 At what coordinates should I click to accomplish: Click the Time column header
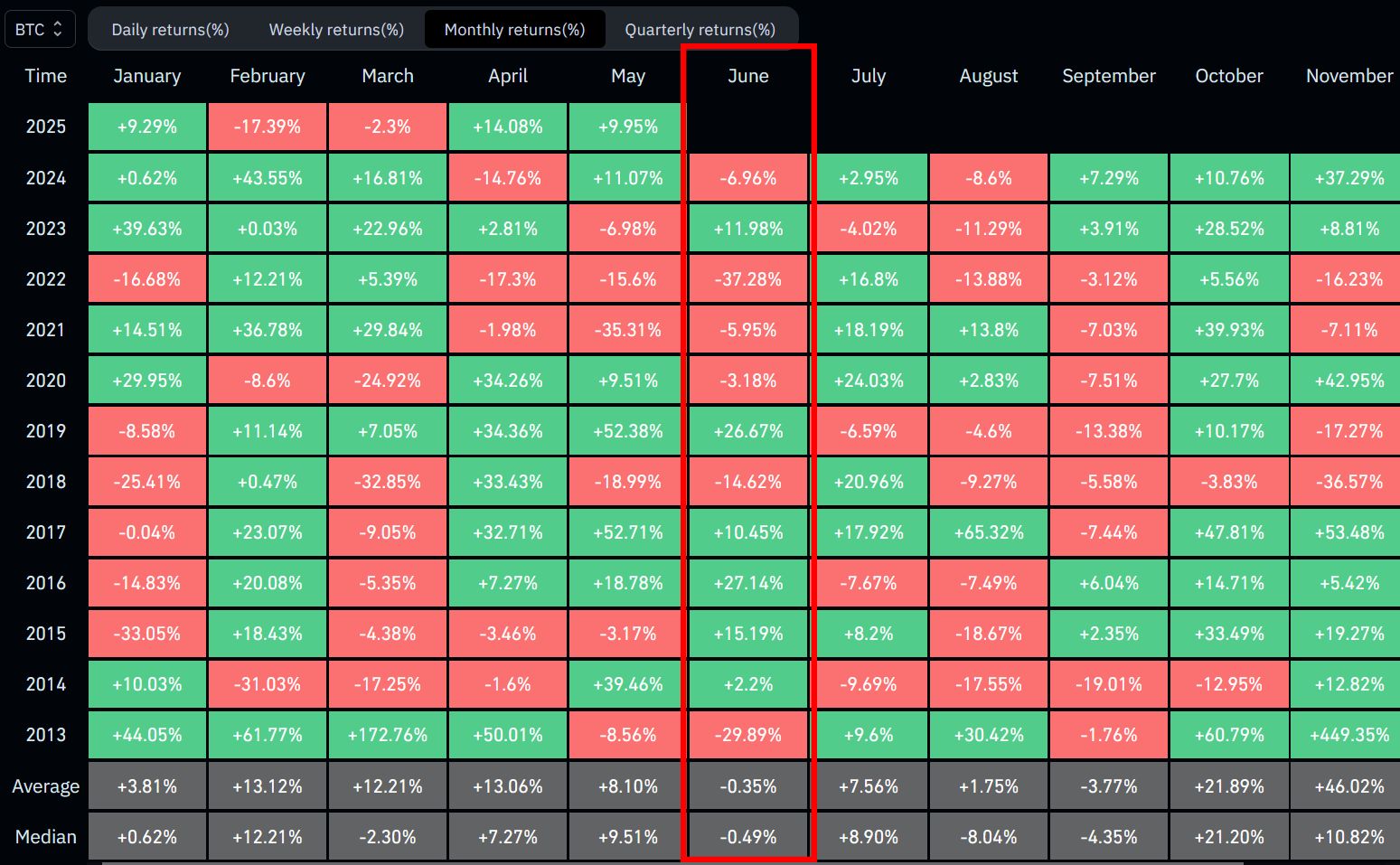coord(45,76)
